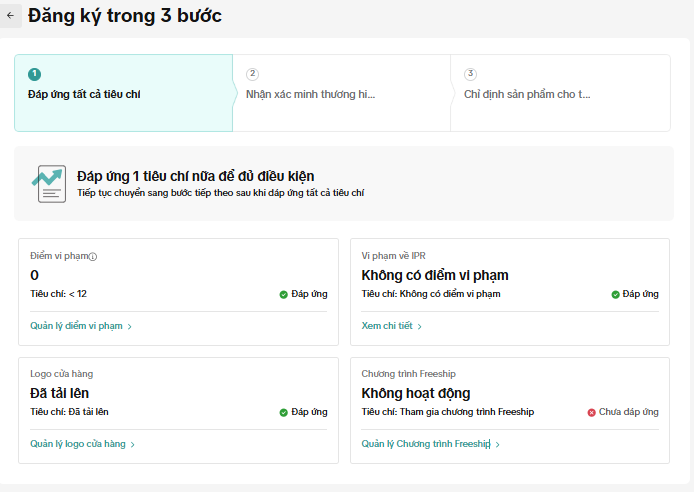This screenshot has height=492, width=694.
Task: Click the growth chart document icon
Action: 48,184
